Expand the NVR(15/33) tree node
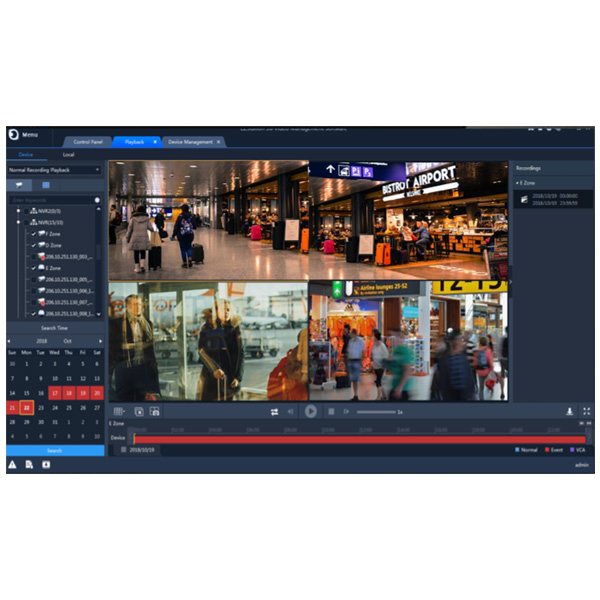The height and width of the screenshot is (600, 600). pos(19,222)
